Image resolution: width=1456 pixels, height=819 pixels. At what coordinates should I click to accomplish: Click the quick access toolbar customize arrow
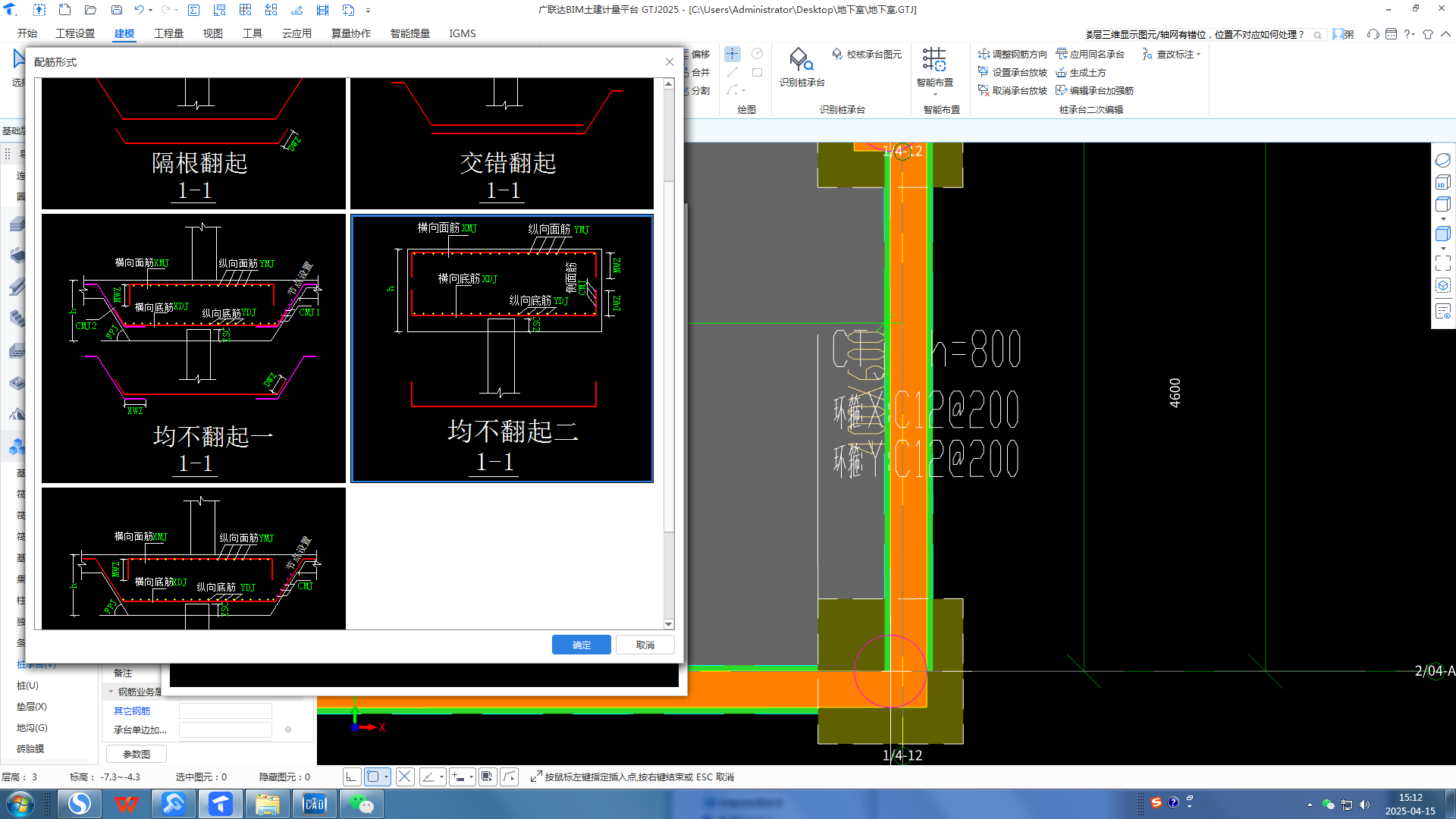click(369, 11)
